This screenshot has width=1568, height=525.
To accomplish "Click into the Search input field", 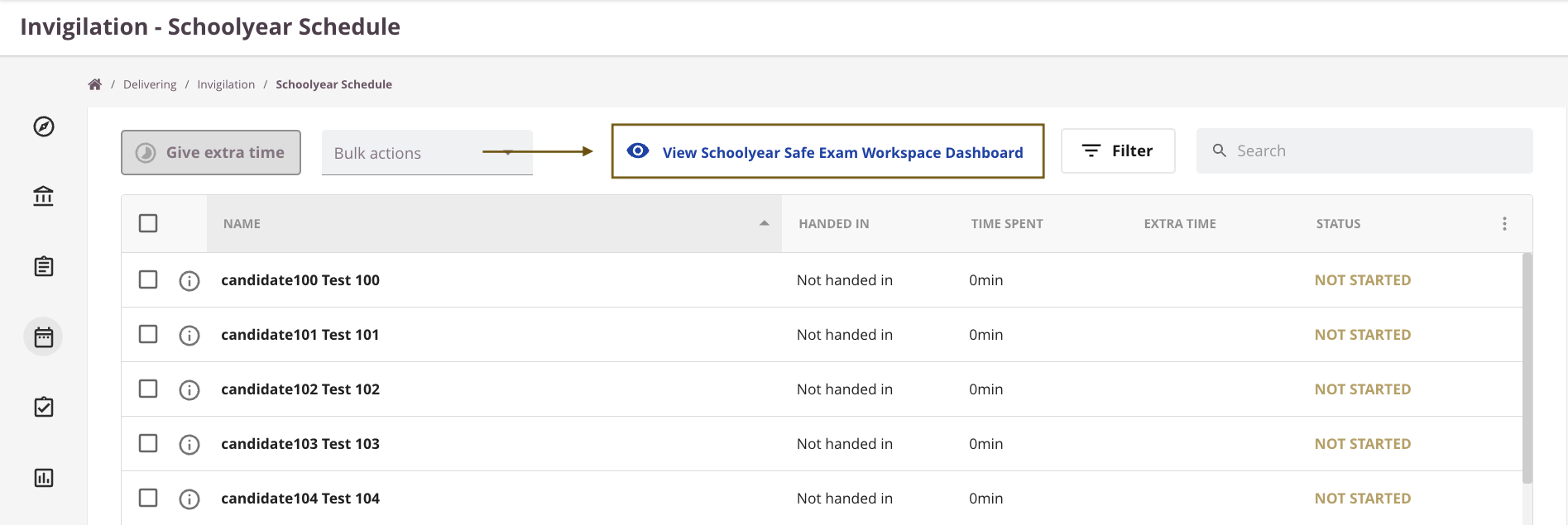I will tap(1364, 150).
